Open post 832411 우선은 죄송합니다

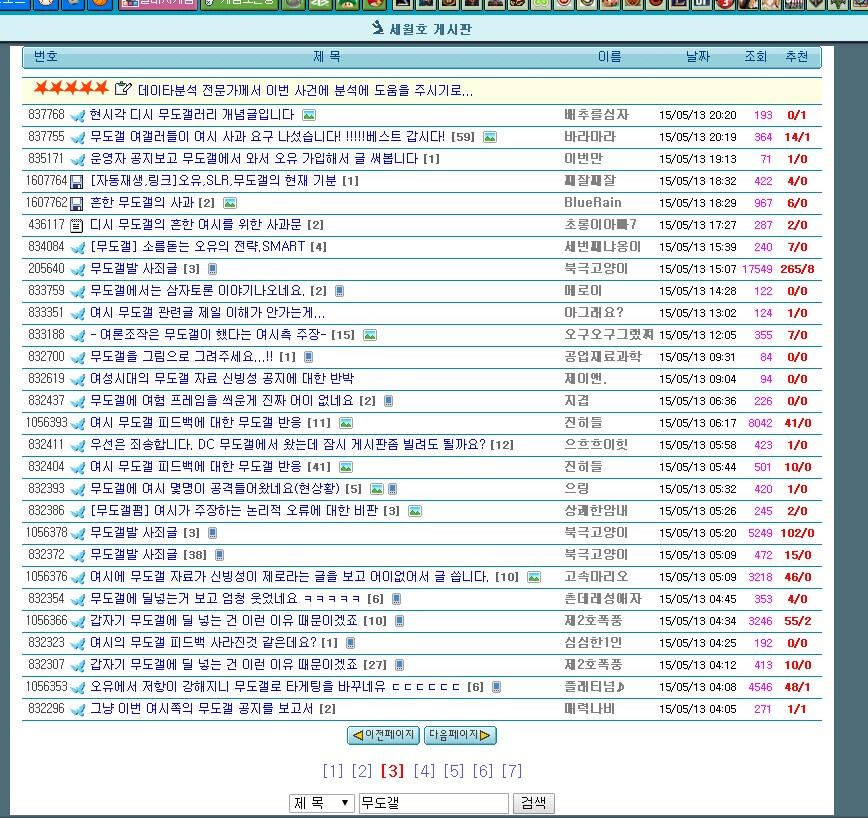coord(288,445)
